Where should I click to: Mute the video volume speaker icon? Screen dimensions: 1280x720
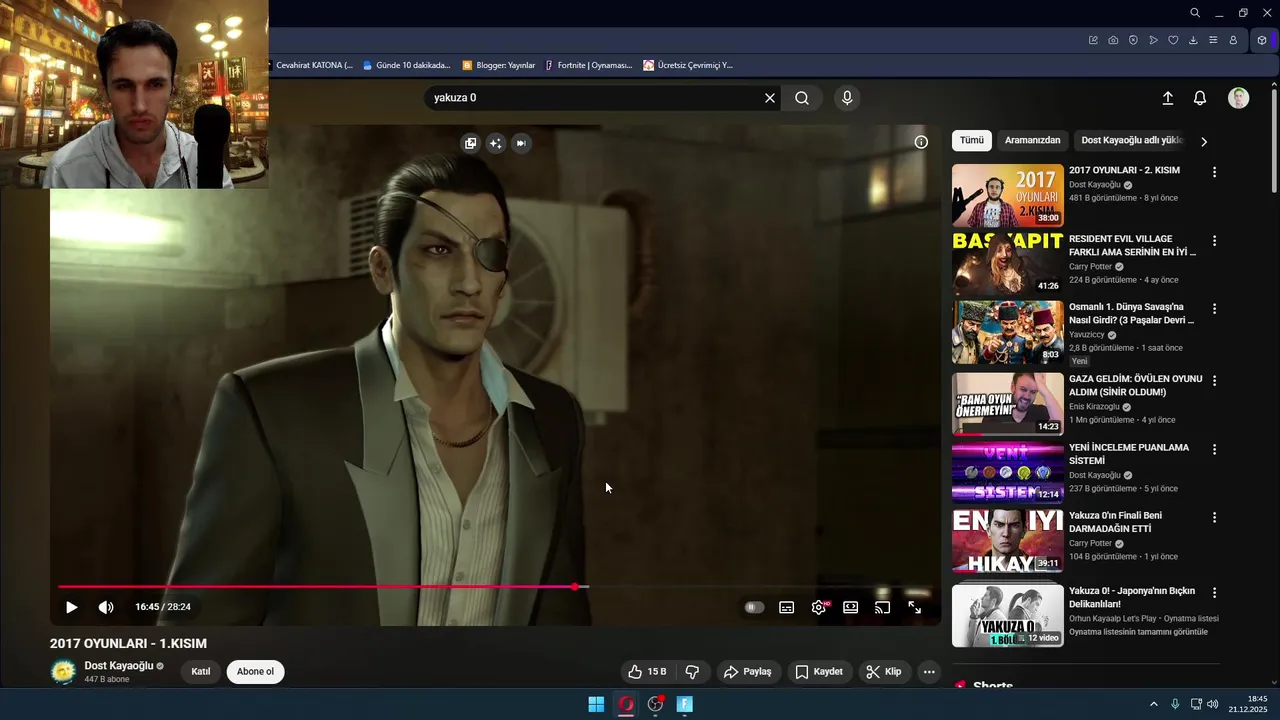click(x=106, y=607)
